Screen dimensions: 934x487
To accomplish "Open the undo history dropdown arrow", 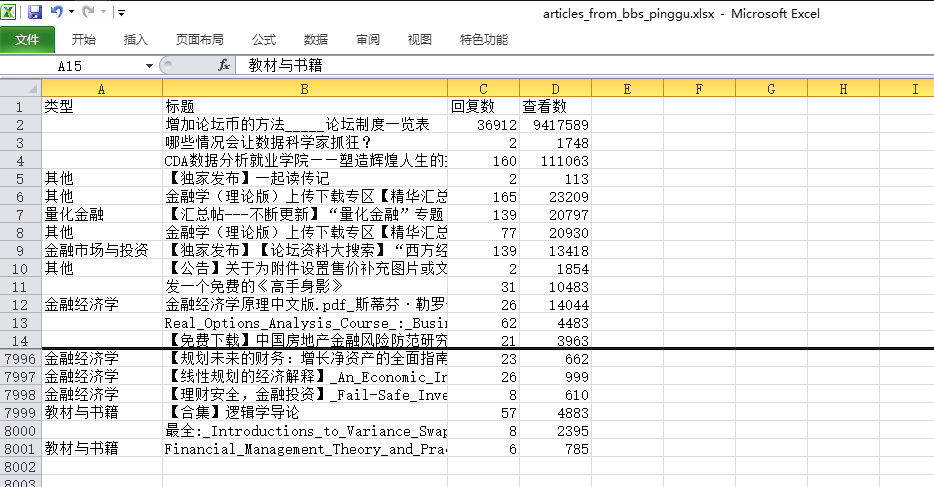I will 71,12.
